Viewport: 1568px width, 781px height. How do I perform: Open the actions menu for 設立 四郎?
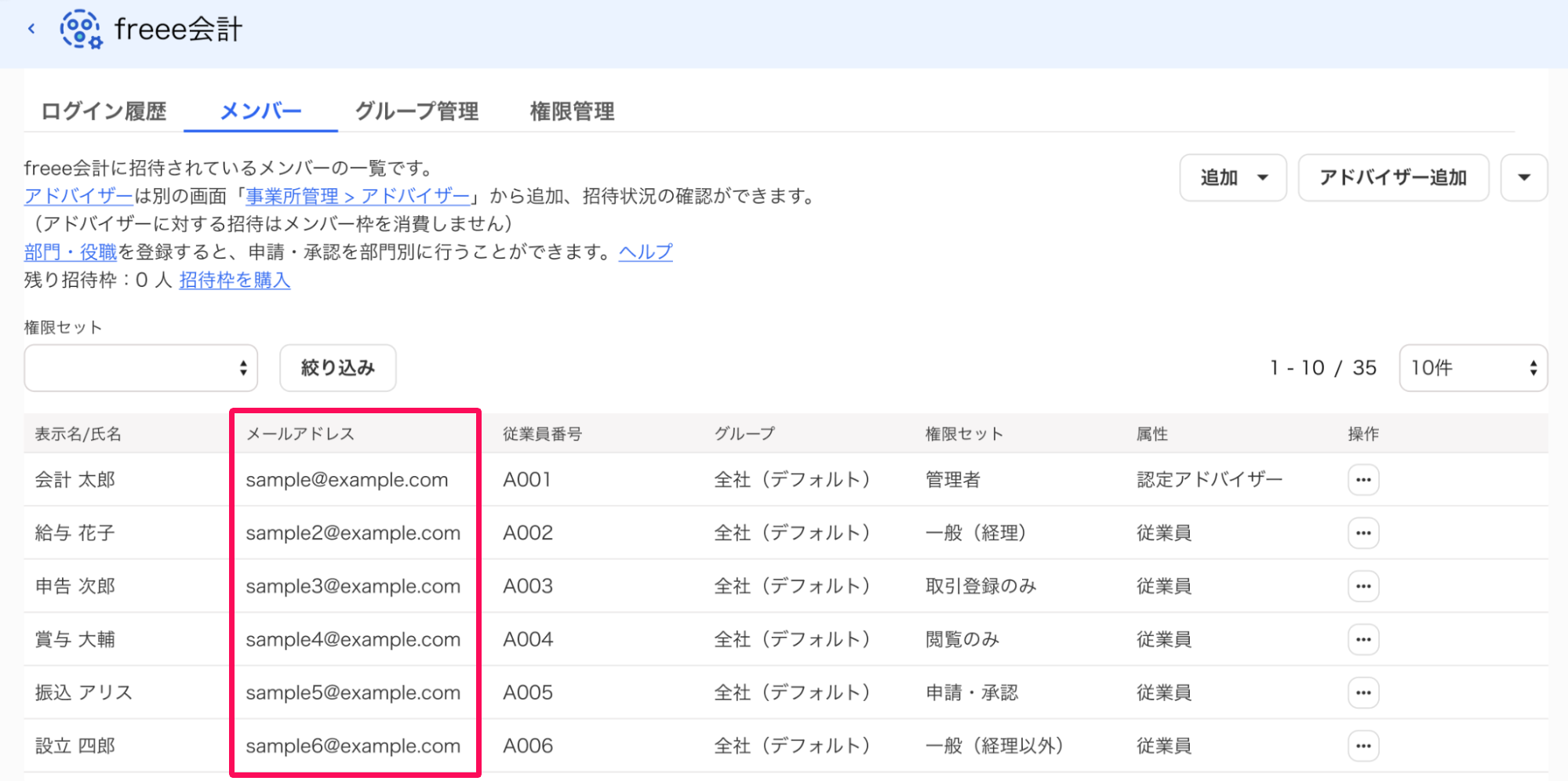[x=1363, y=746]
